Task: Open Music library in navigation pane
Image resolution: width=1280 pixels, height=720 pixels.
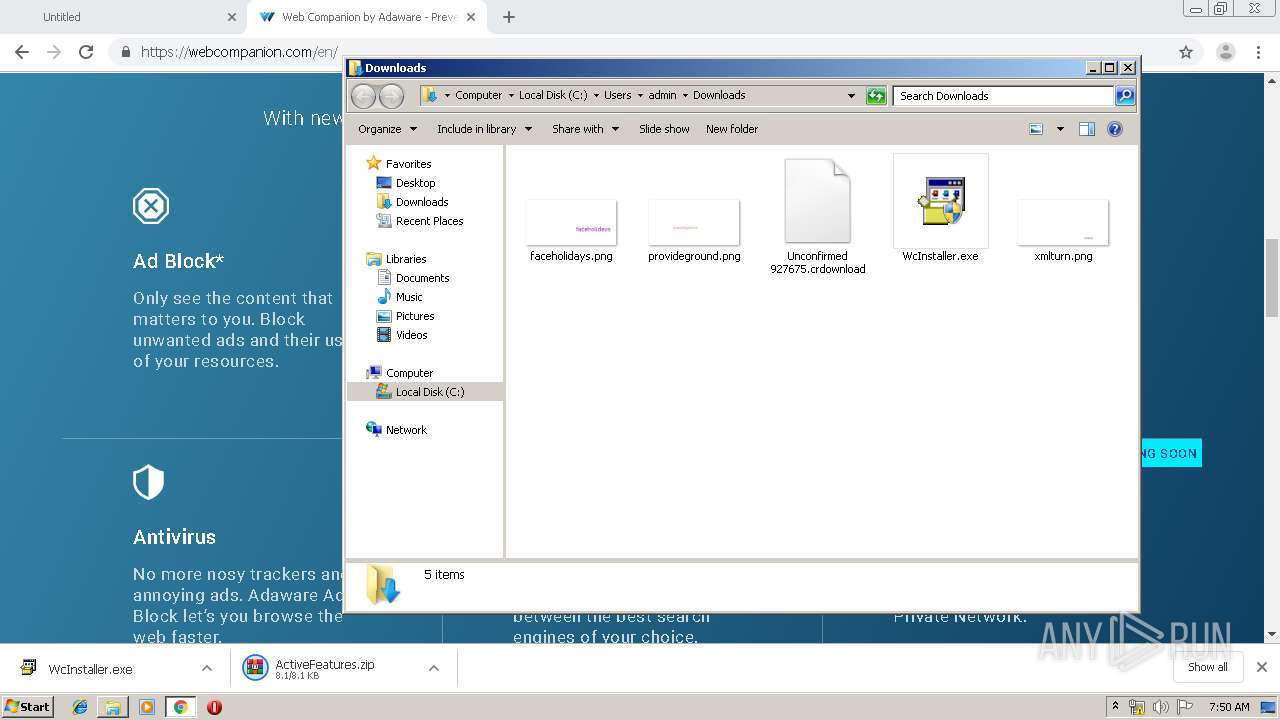Action: (x=409, y=297)
